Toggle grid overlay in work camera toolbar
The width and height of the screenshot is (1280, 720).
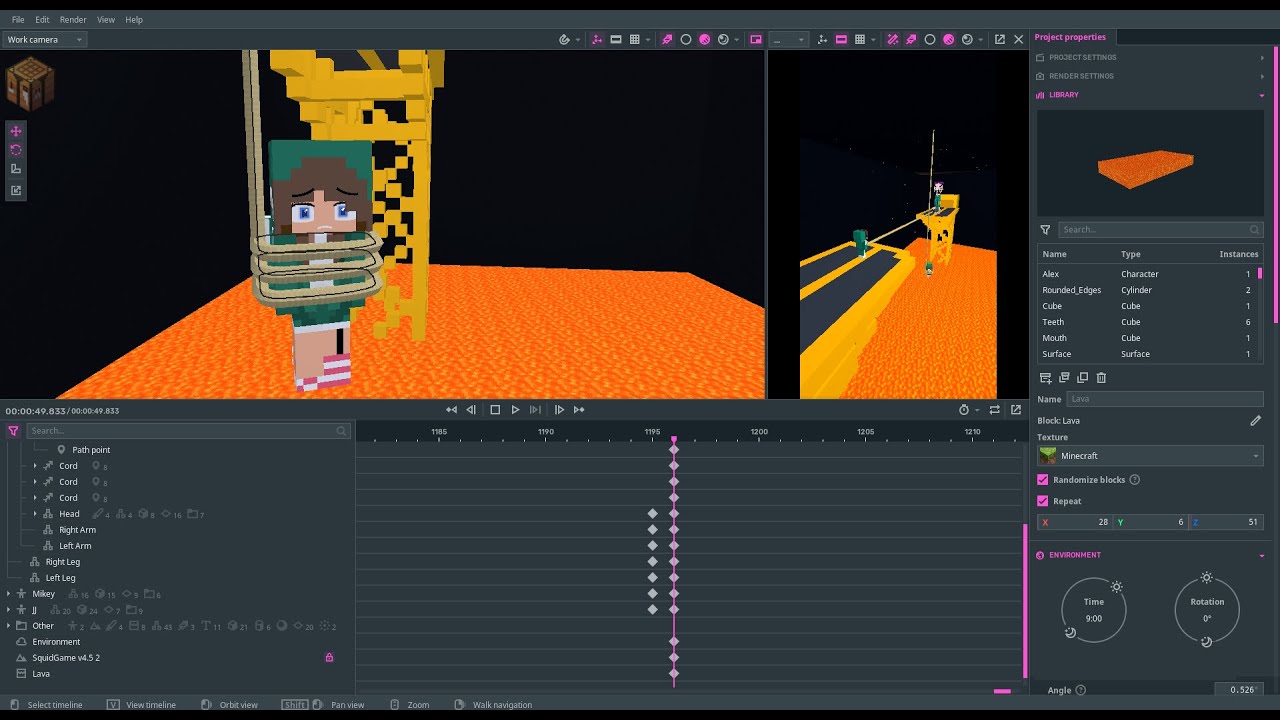pos(634,40)
